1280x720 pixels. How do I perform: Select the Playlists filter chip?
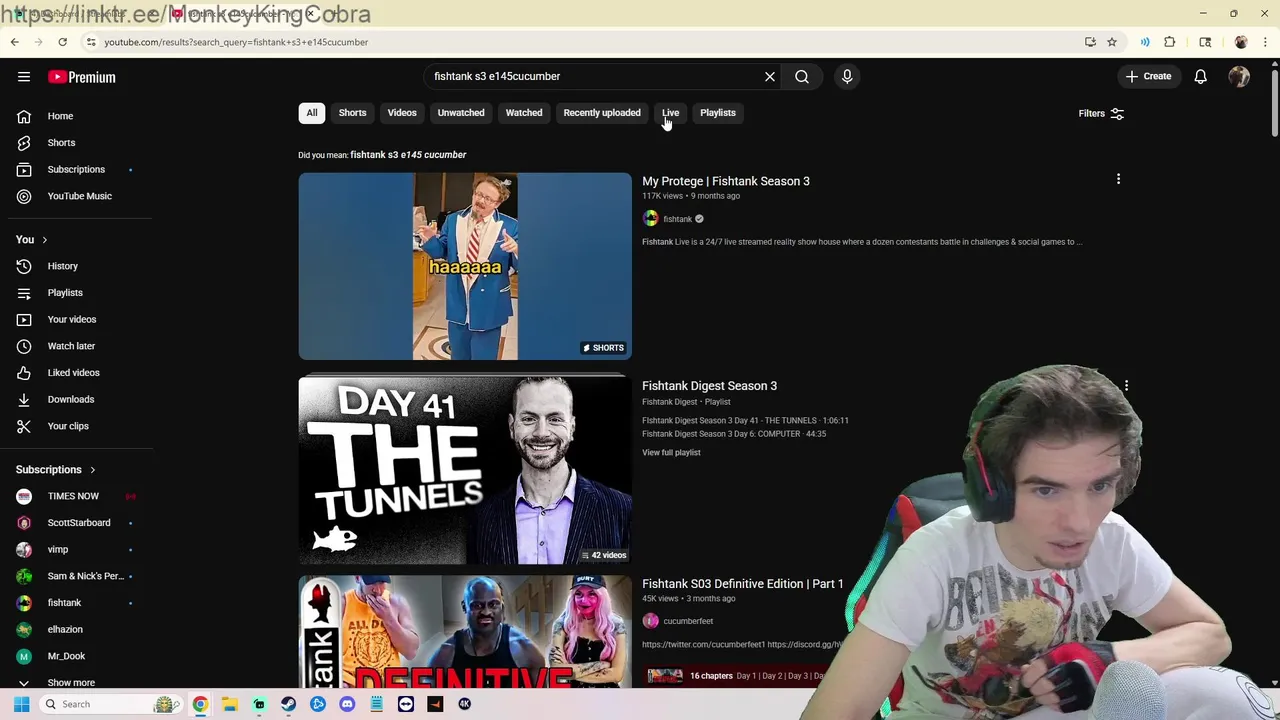[718, 113]
